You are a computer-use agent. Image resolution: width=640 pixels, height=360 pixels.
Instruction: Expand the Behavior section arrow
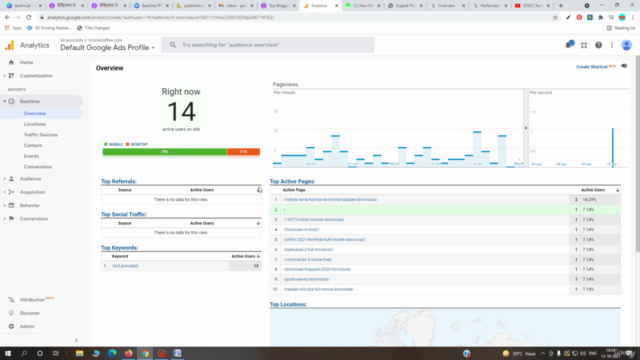click(x=4, y=205)
